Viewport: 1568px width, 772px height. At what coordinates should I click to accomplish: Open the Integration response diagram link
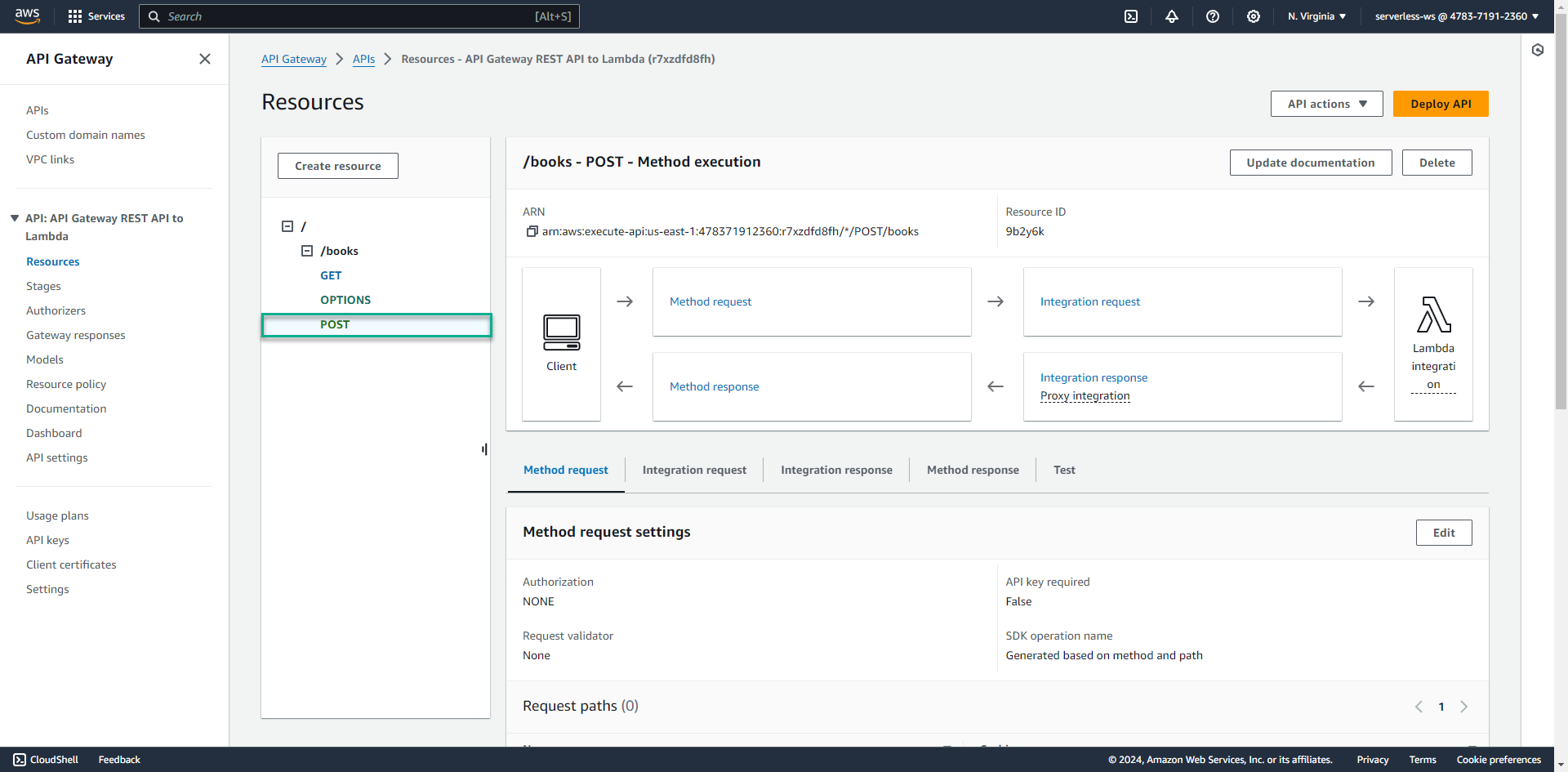tap(1094, 377)
